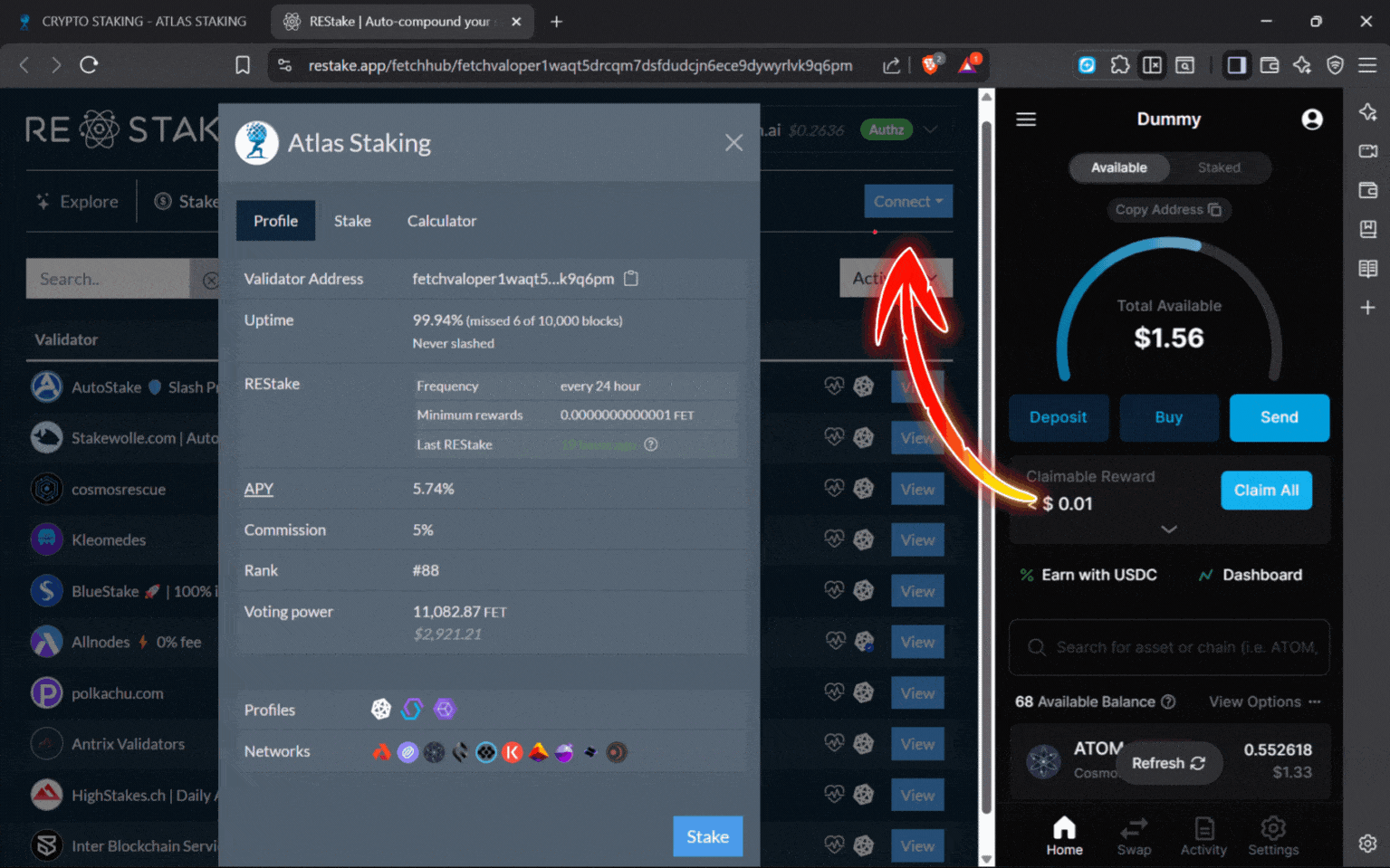Open the Swap section in wallet
Screen dimensions: 1390x868
tap(1134, 835)
